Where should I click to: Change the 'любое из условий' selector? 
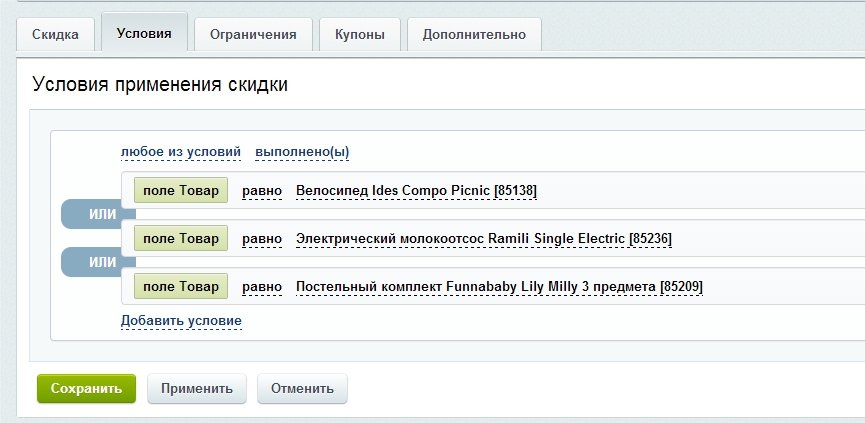click(181, 152)
